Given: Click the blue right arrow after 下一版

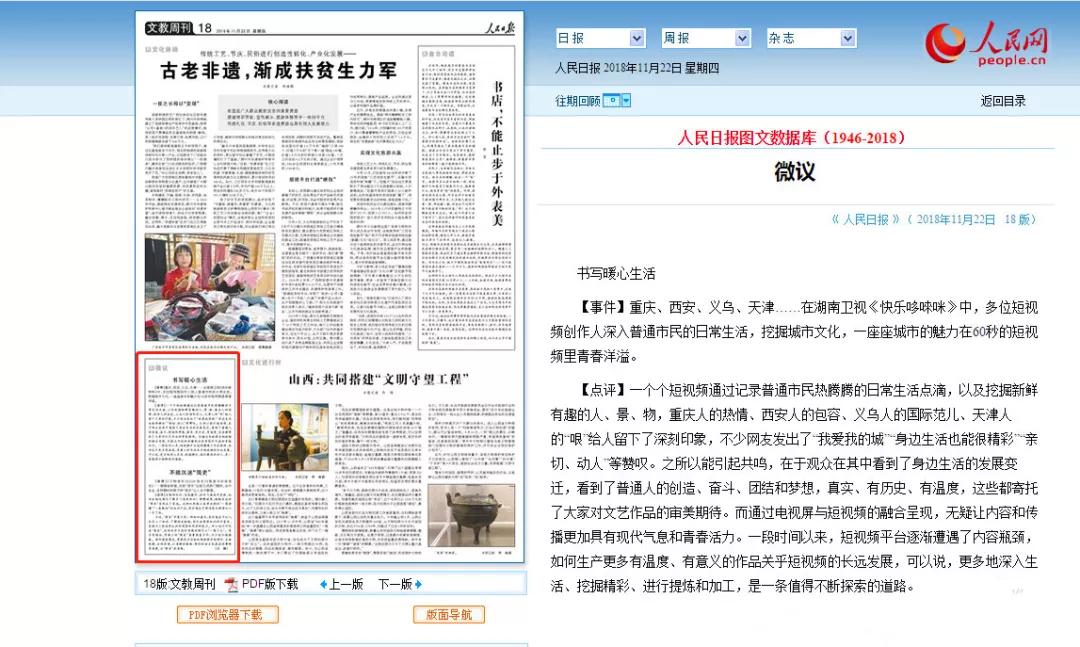Looking at the screenshot, I should [418, 583].
